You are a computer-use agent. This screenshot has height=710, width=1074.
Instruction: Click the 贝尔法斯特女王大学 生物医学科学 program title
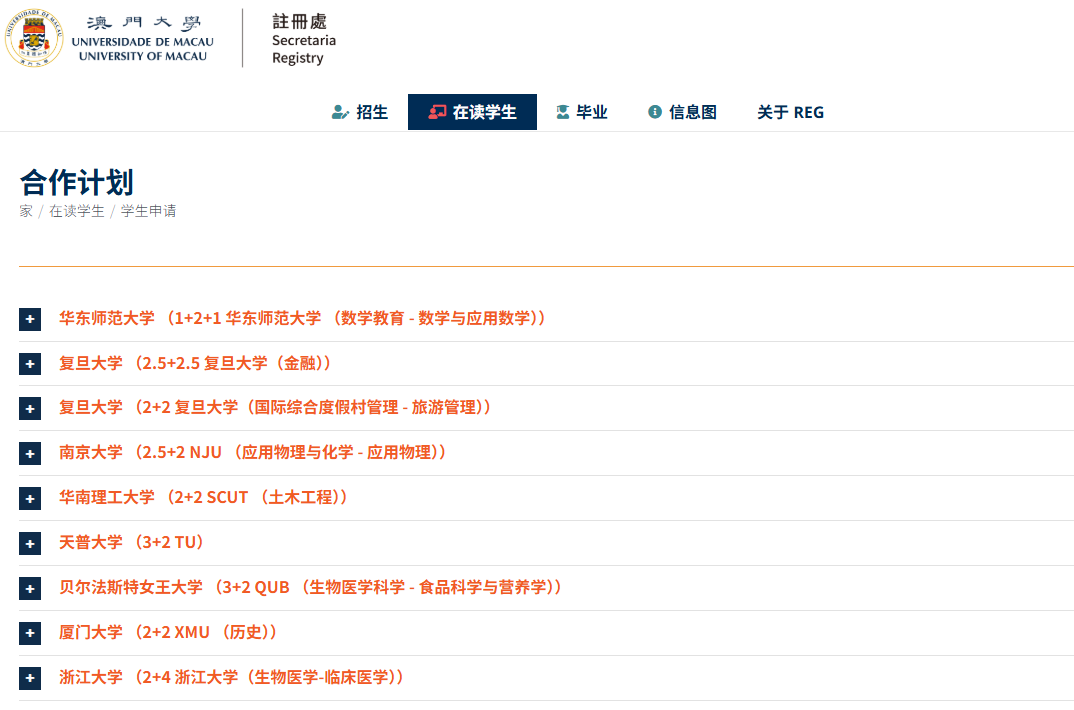[311, 587]
